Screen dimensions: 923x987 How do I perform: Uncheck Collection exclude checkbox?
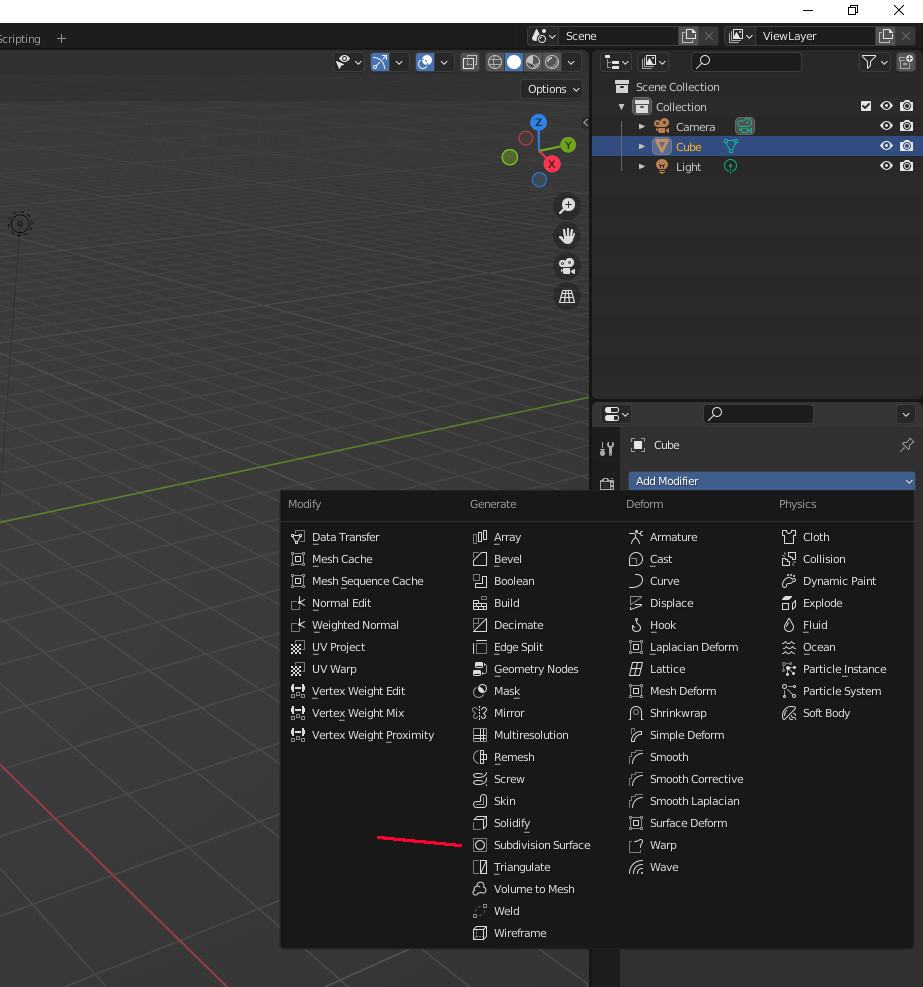pyautogui.click(x=866, y=106)
